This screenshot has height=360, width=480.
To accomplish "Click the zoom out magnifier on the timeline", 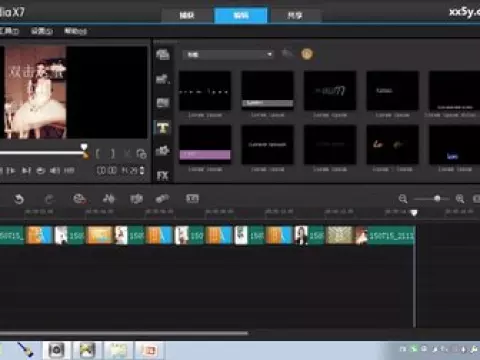I will point(403,199).
